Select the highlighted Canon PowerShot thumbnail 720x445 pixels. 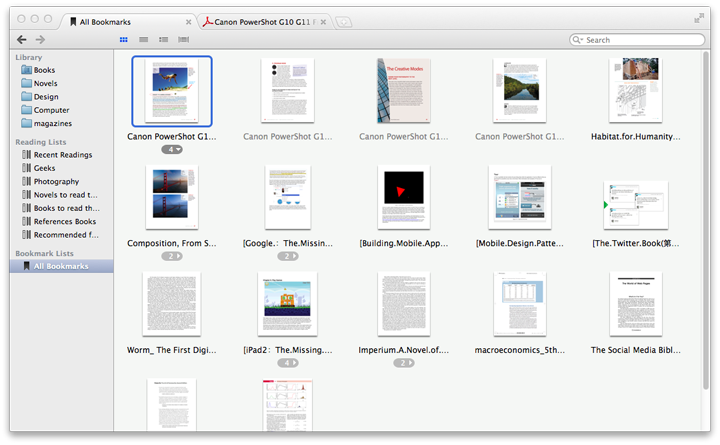(172, 91)
